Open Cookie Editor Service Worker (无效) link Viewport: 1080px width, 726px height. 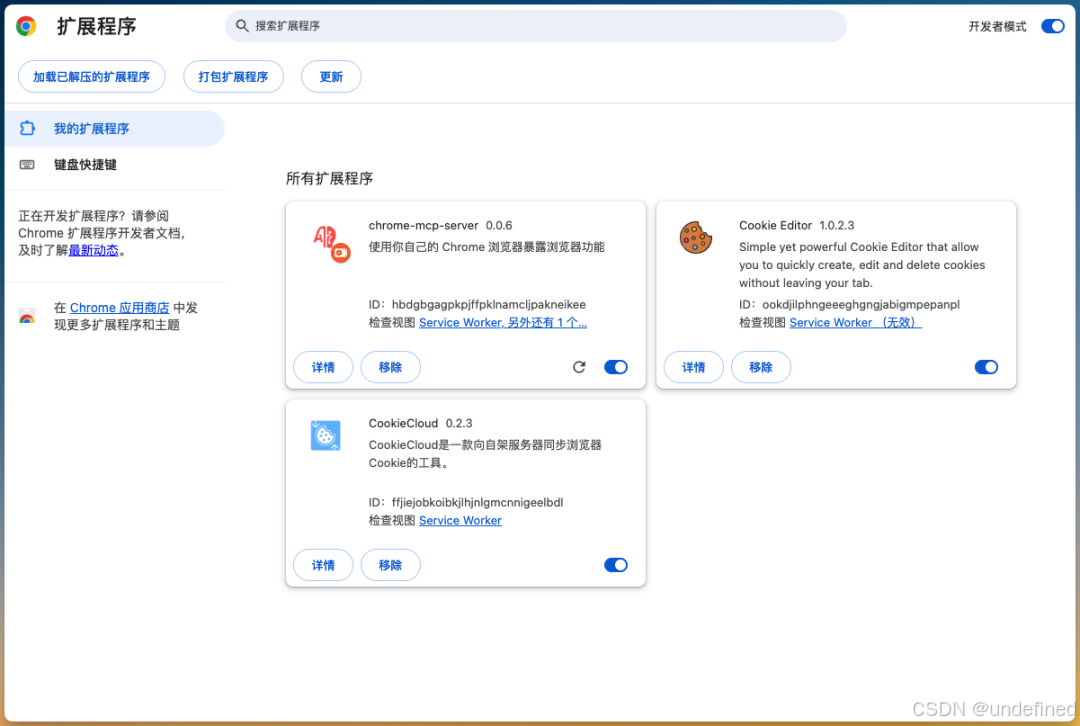(x=855, y=322)
